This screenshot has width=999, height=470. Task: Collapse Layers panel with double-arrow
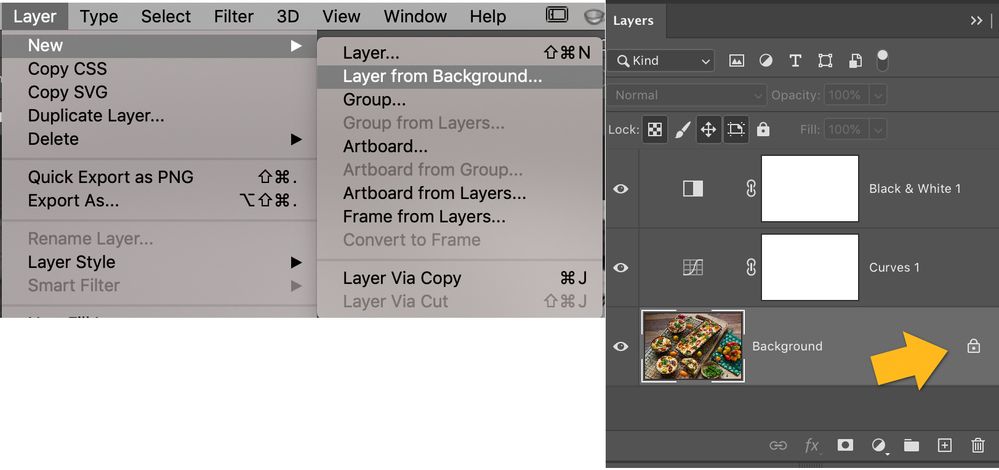coord(976,20)
